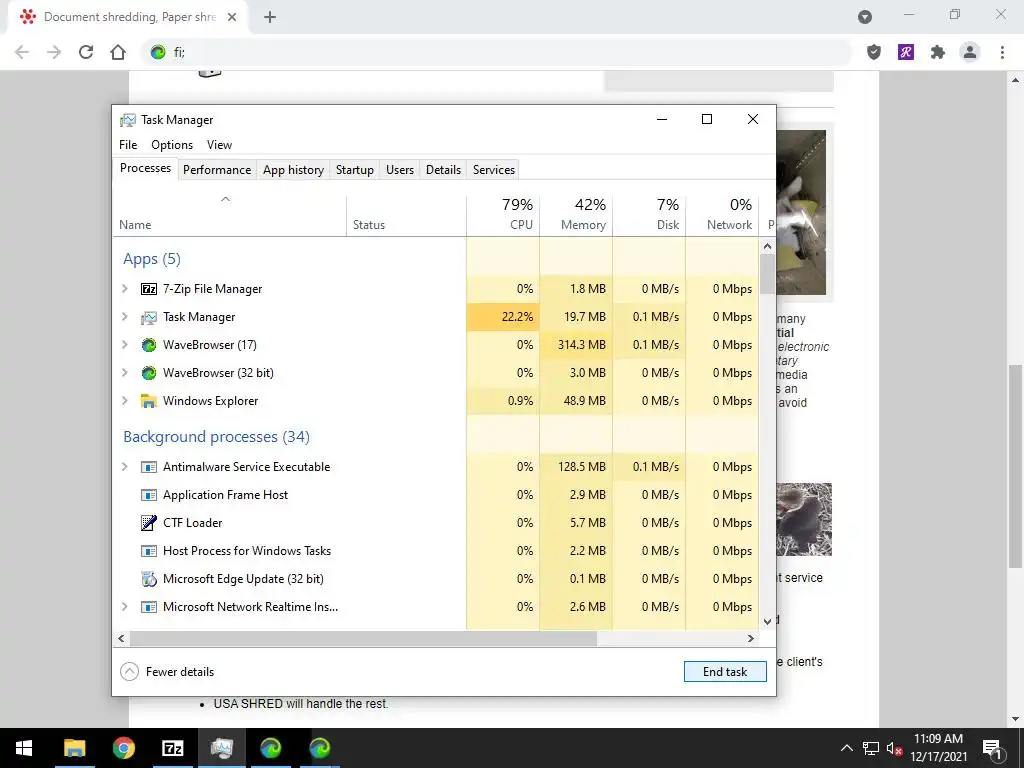This screenshot has height=768, width=1024.
Task: Click the WaveBrowser (32 bit) process icon
Action: point(149,373)
